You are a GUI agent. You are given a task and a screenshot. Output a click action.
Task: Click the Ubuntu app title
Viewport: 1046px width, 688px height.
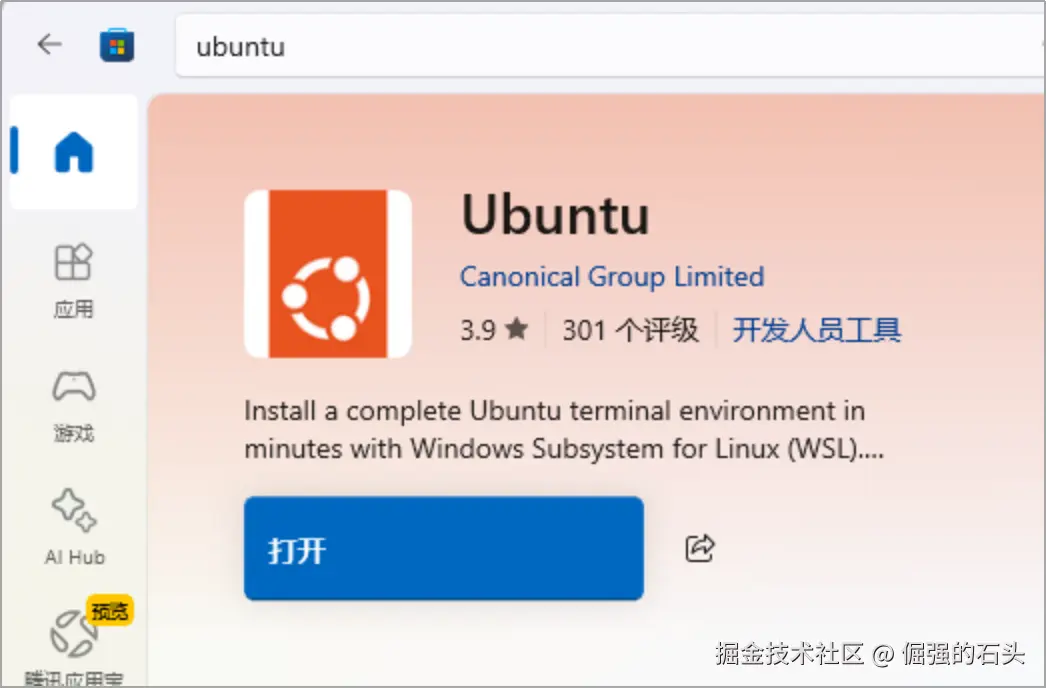555,214
